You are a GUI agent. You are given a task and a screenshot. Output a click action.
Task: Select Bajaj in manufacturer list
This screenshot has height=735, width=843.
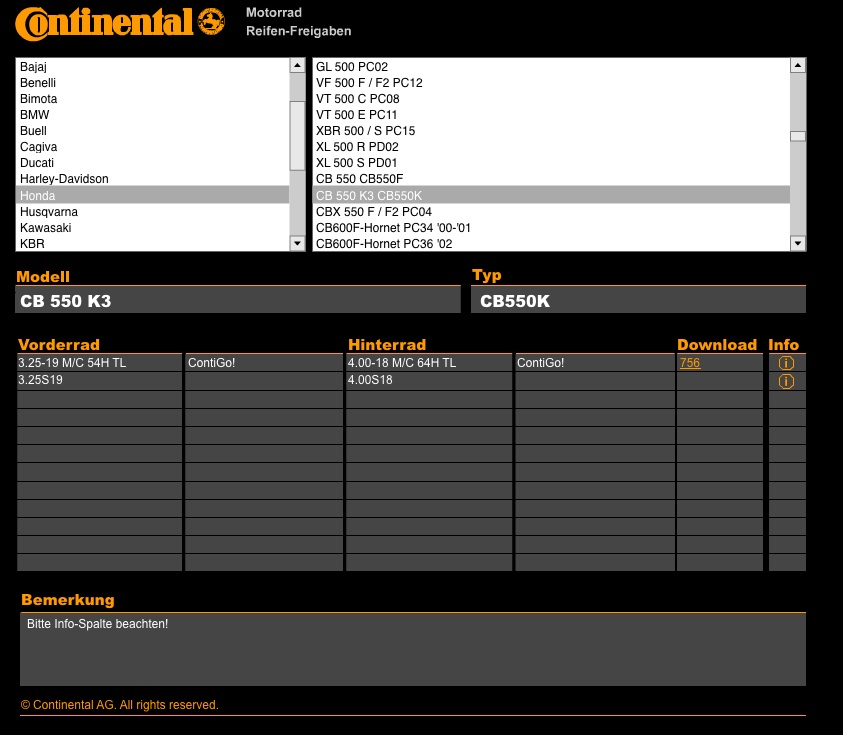(x=153, y=67)
